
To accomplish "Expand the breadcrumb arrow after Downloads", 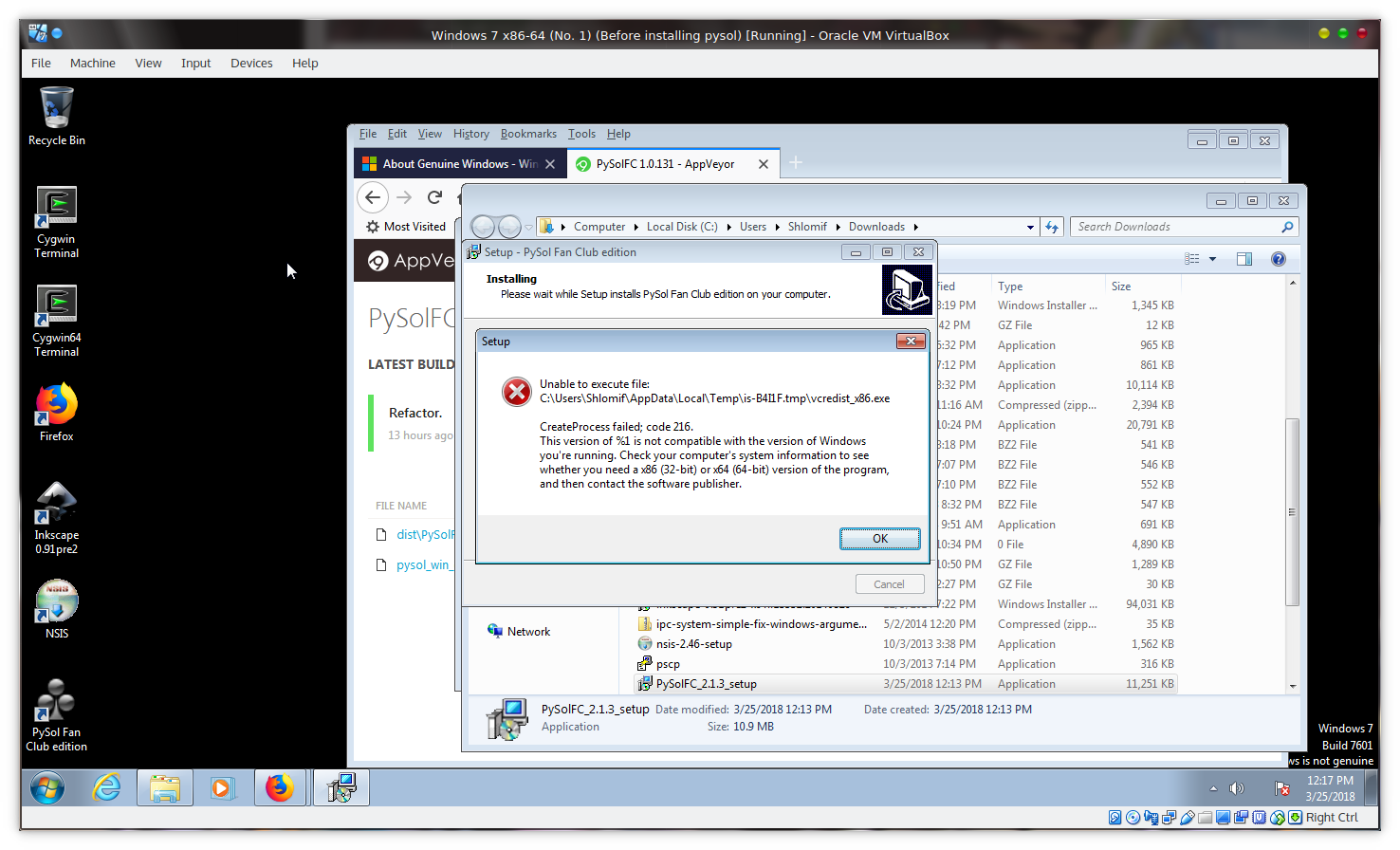I will 915,227.
